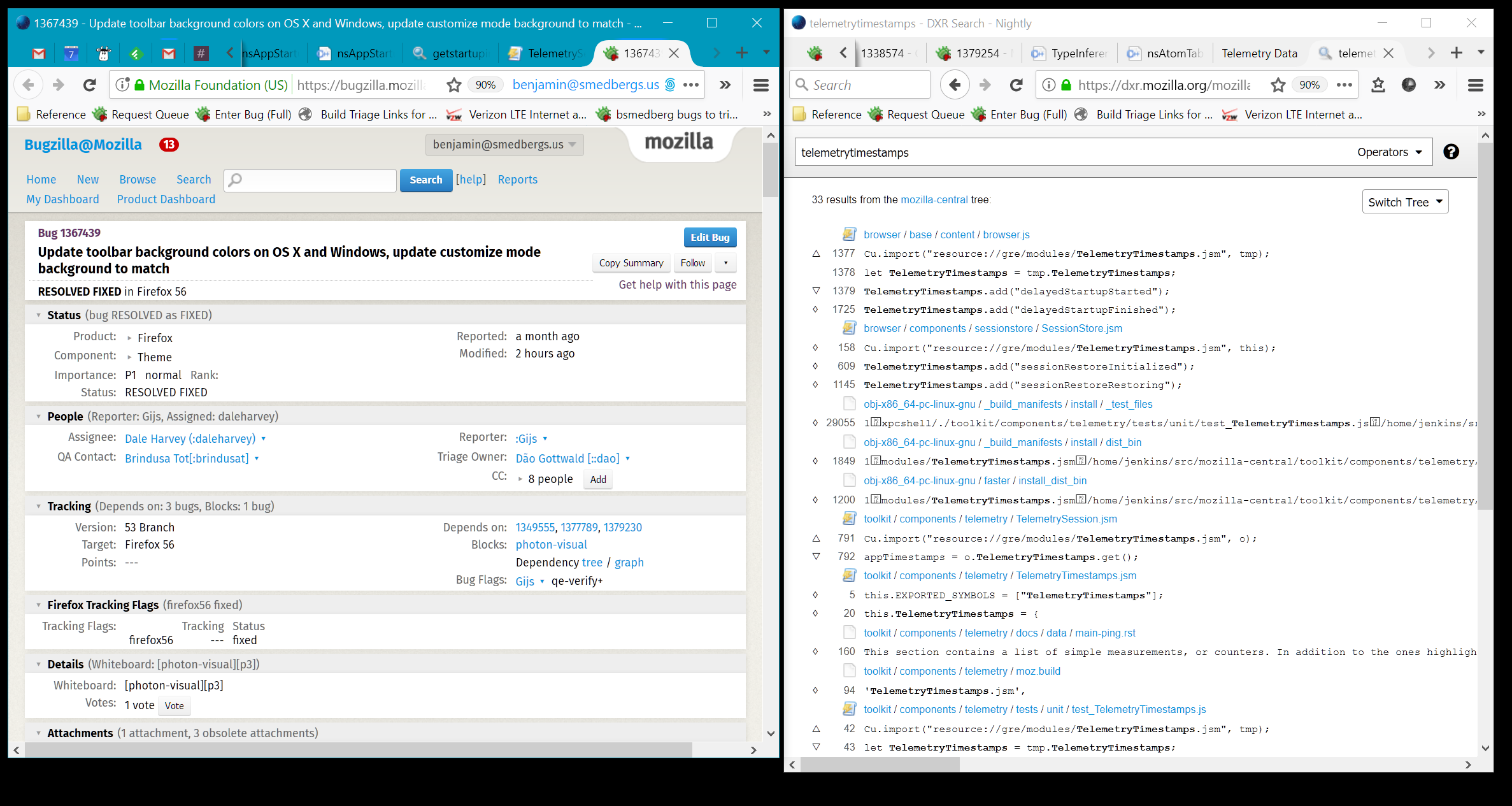Viewport: 1512px width, 806px height.
Task: Reload the DXR search page
Action: point(1016,85)
